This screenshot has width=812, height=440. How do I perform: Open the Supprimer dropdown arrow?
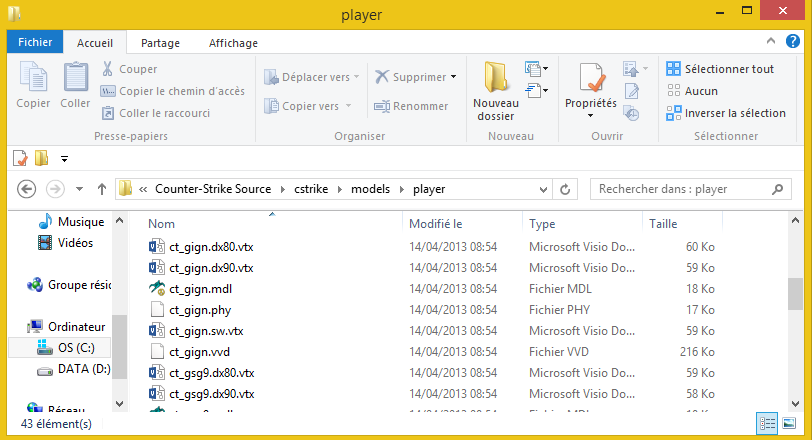(454, 77)
